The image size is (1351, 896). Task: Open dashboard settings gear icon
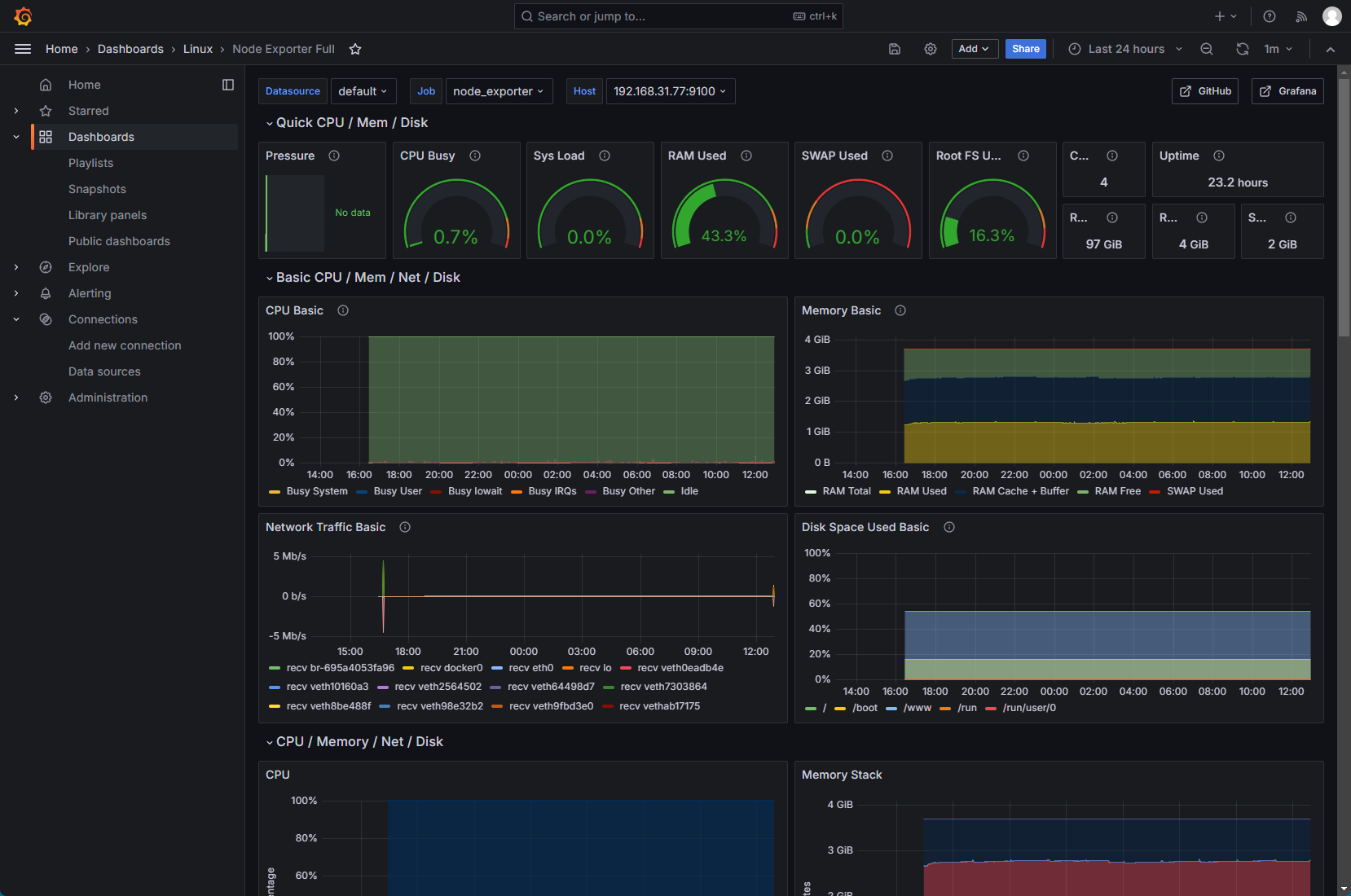click(931, 49)
